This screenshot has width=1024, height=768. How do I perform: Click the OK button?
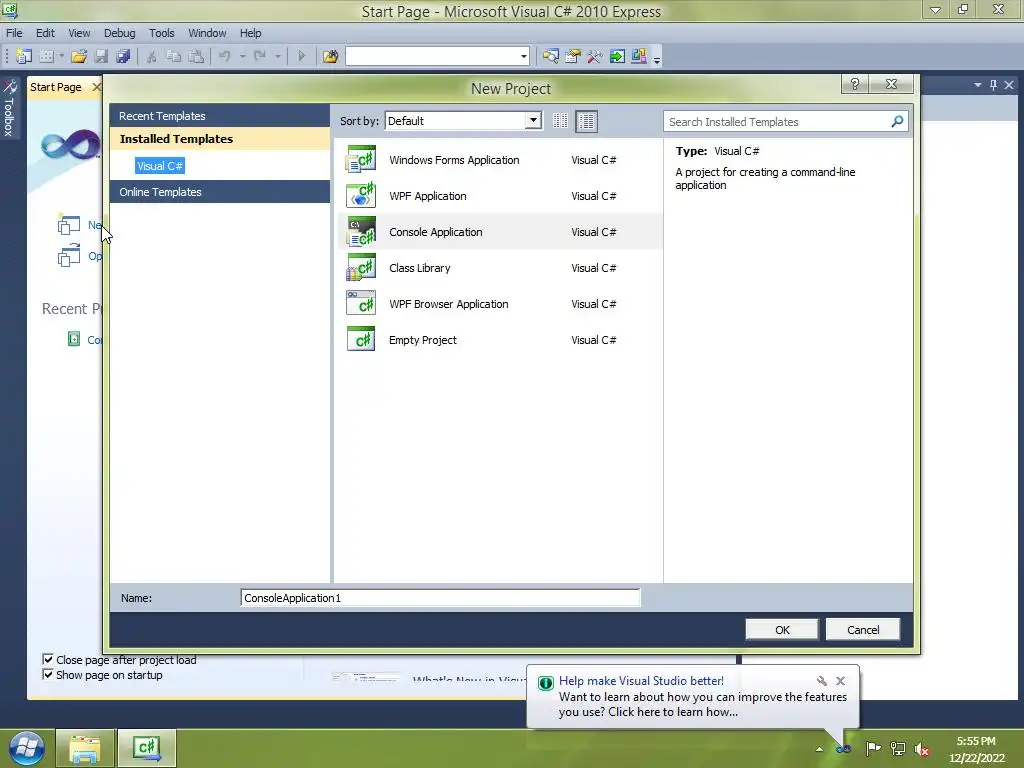[x=782, y=630]
